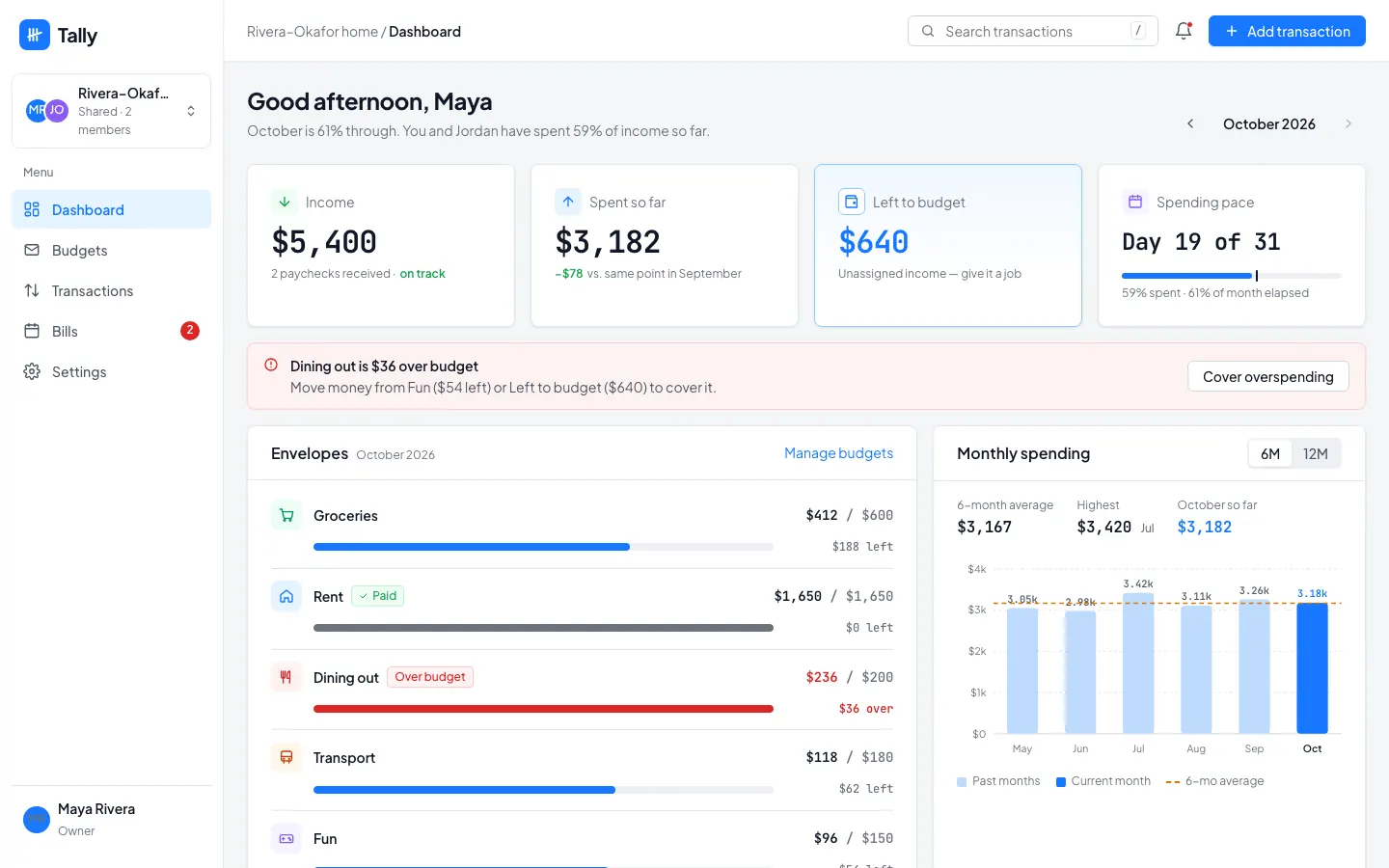Viewport: 1389px width, 868px height.
Task: Click the Transport progress bar
Action: pos(543,790)
